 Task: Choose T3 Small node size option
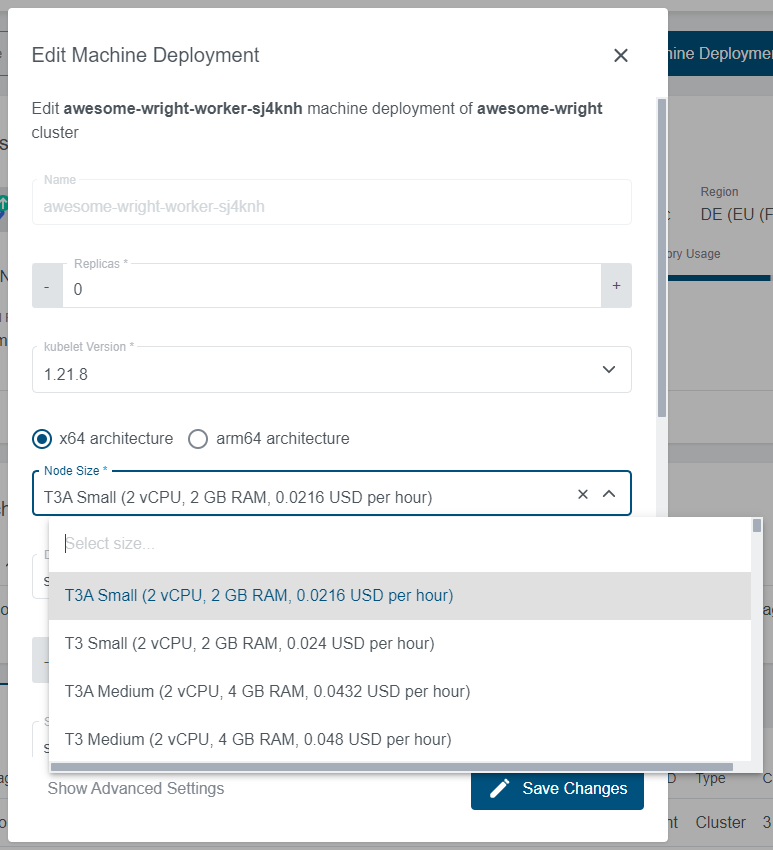(x=250, y=644)
